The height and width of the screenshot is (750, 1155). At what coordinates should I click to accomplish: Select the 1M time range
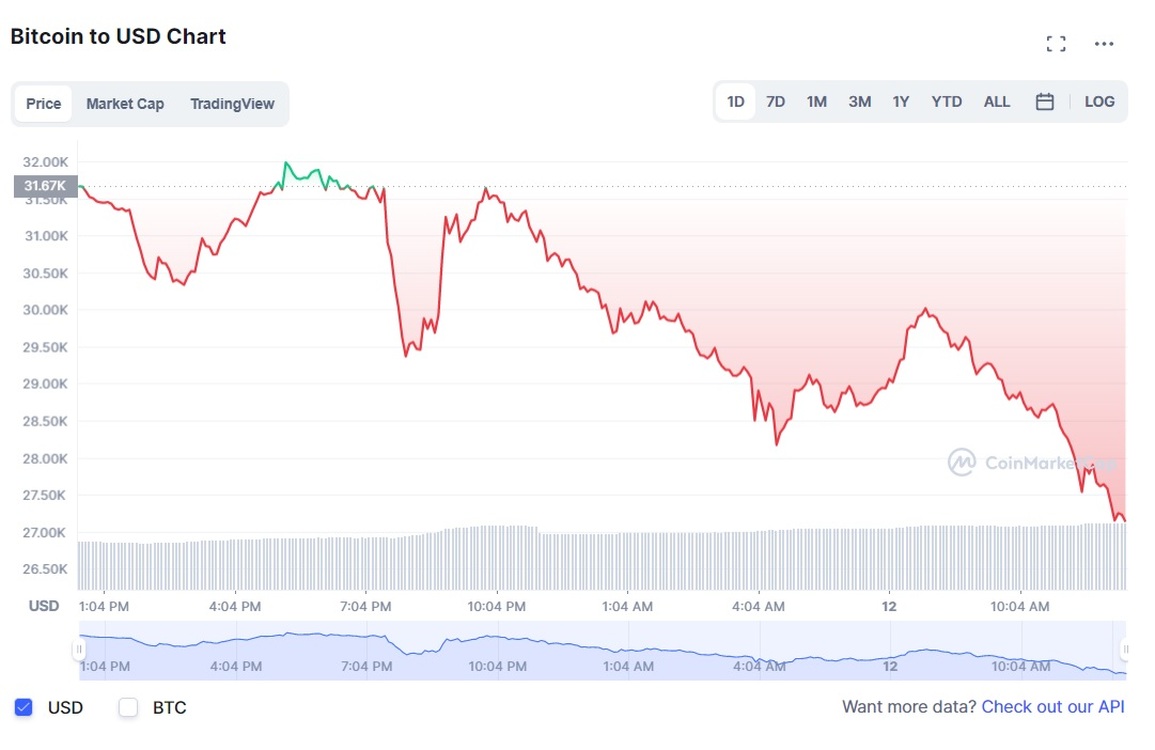(x=816, y=102)
